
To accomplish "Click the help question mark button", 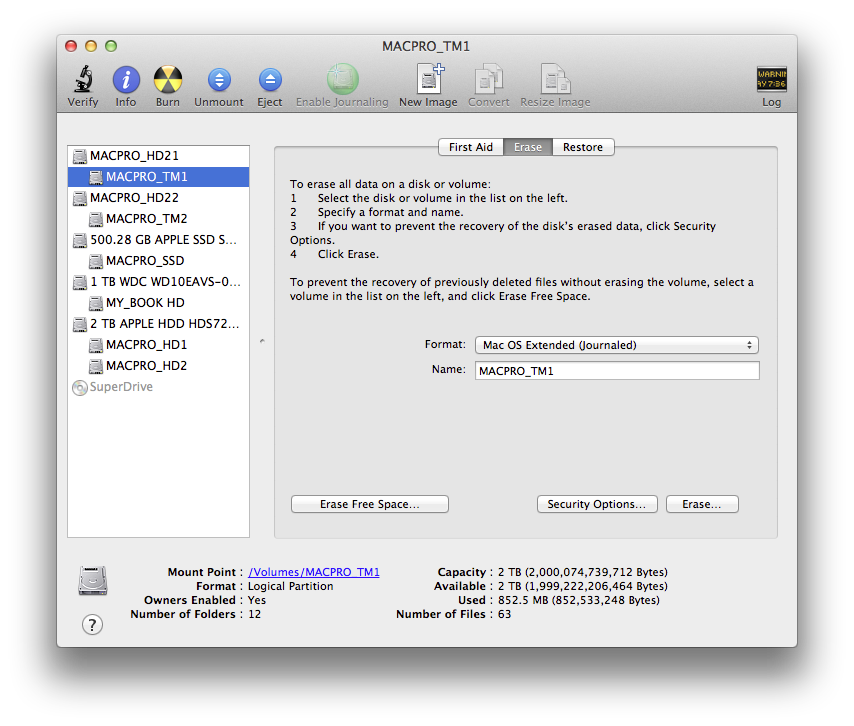I will coord(92,624).
